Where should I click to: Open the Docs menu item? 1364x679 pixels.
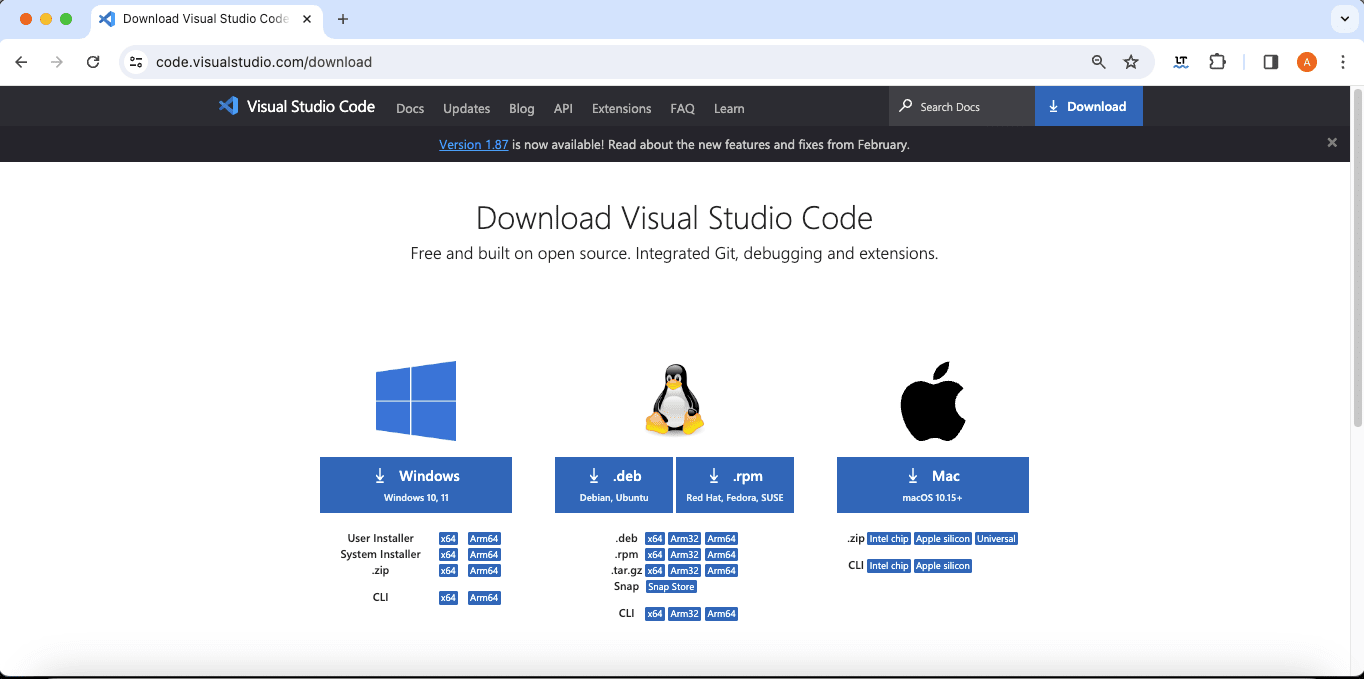(410, 109)
